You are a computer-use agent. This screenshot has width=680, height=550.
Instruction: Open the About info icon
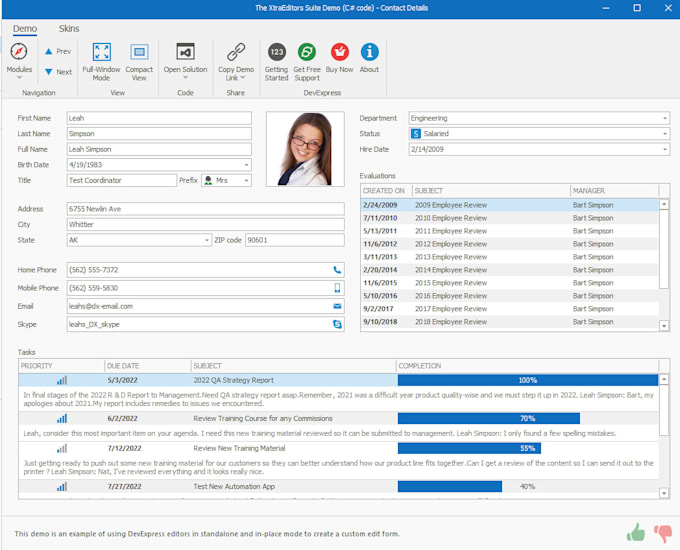pos(369,52)
